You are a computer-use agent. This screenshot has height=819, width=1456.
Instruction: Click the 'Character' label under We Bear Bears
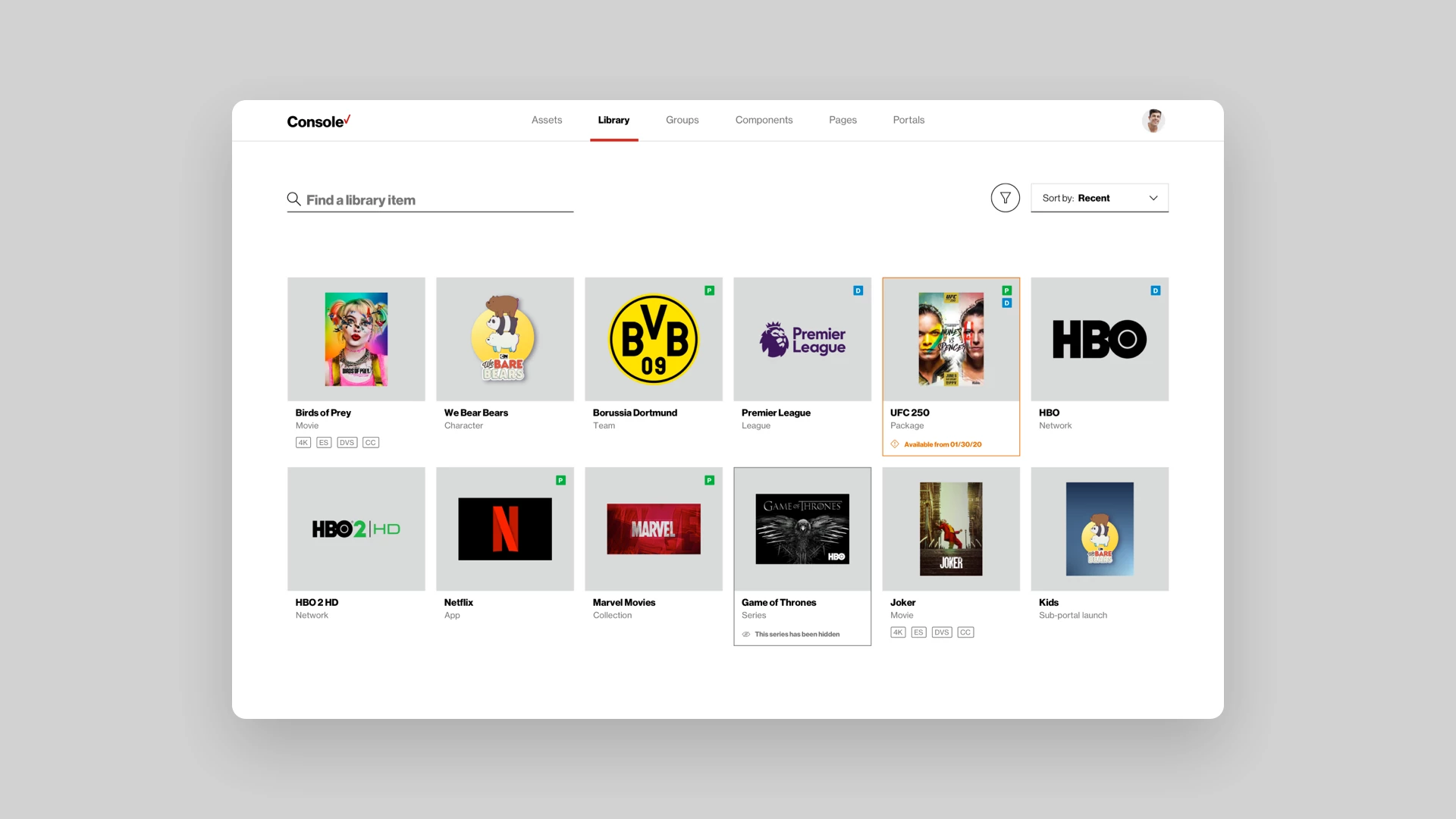[x=463, y=425]
